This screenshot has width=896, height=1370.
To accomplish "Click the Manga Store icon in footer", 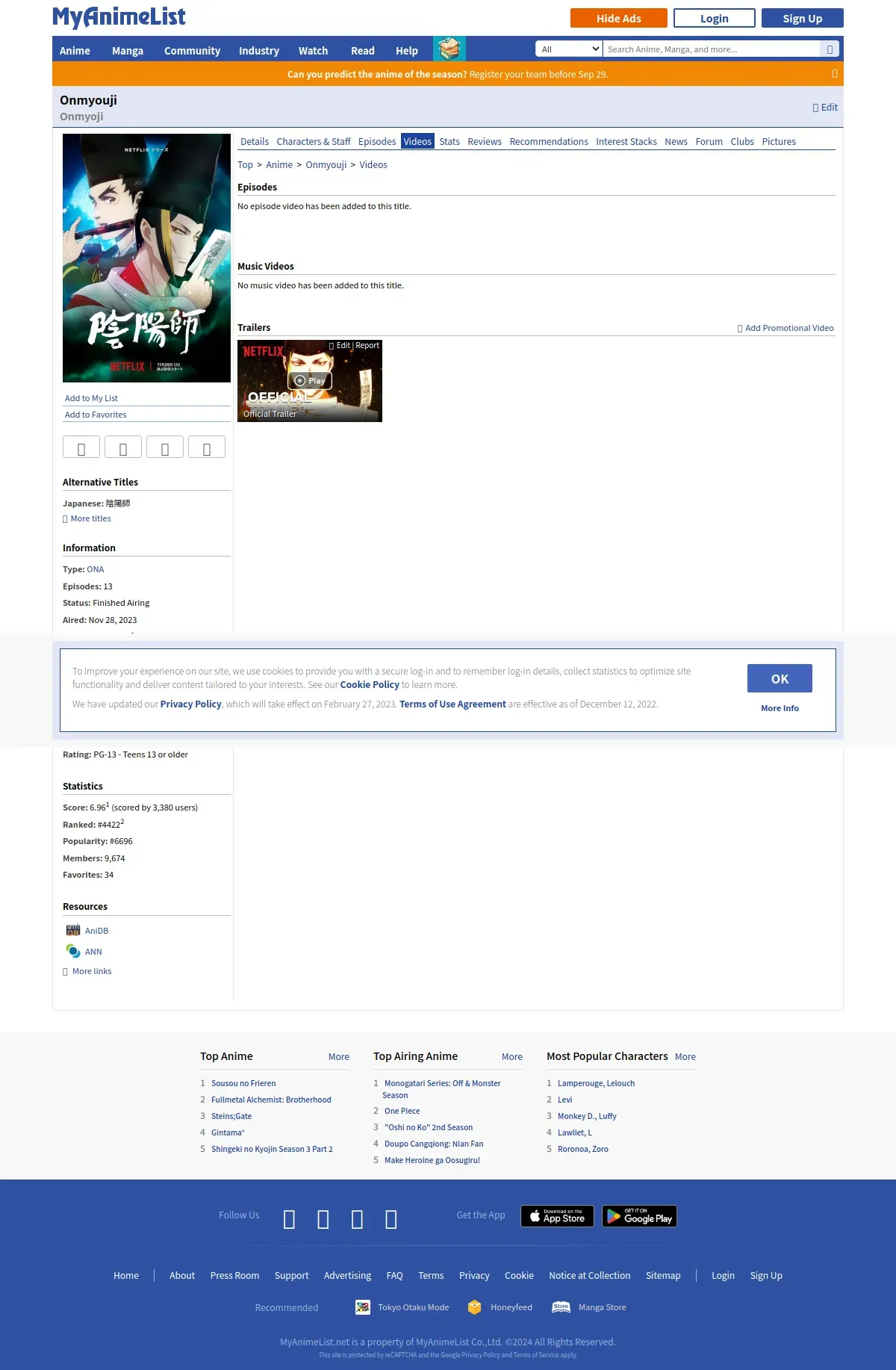I will [561, 1307].
